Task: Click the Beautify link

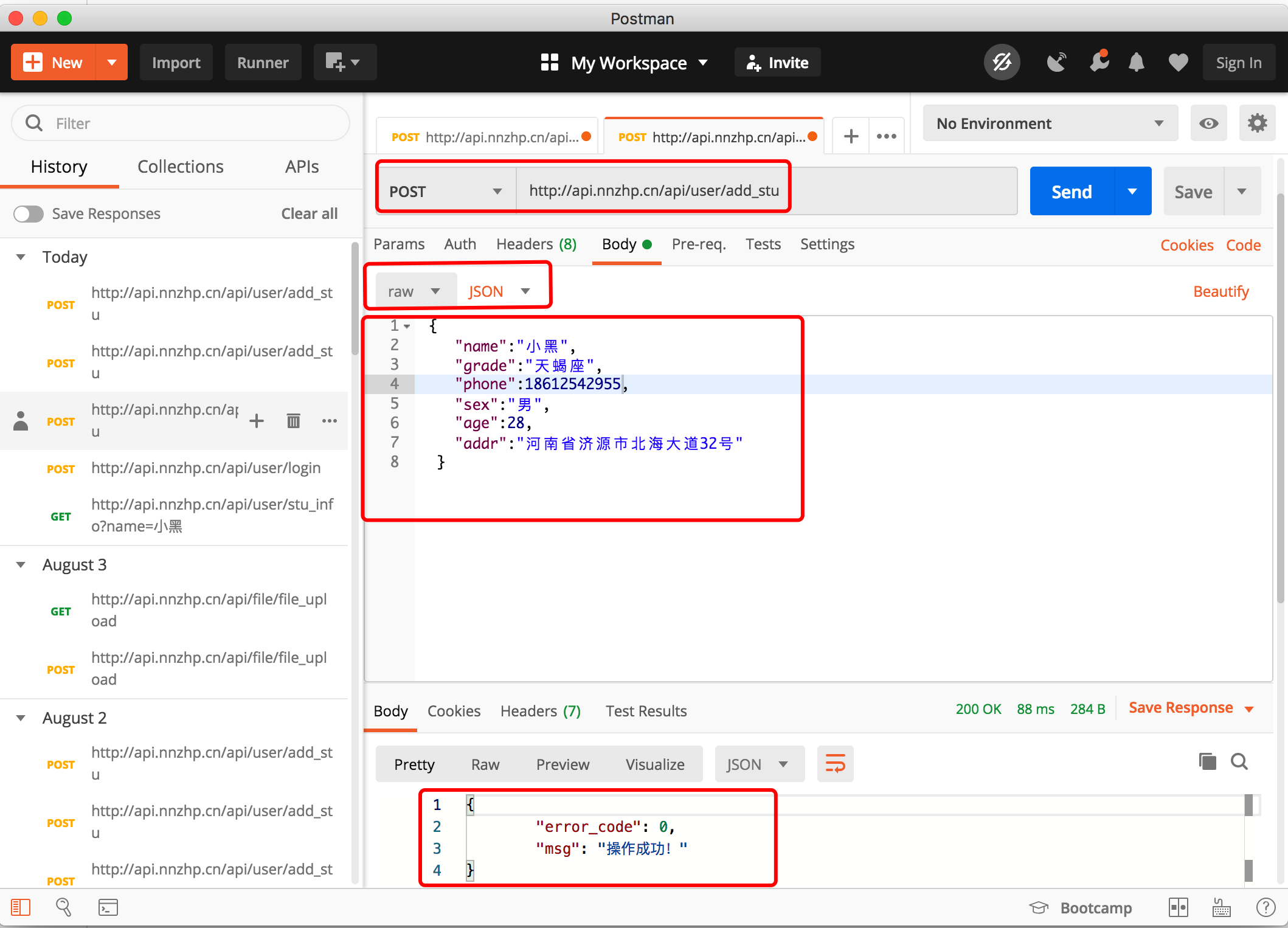Action: 1220,291
